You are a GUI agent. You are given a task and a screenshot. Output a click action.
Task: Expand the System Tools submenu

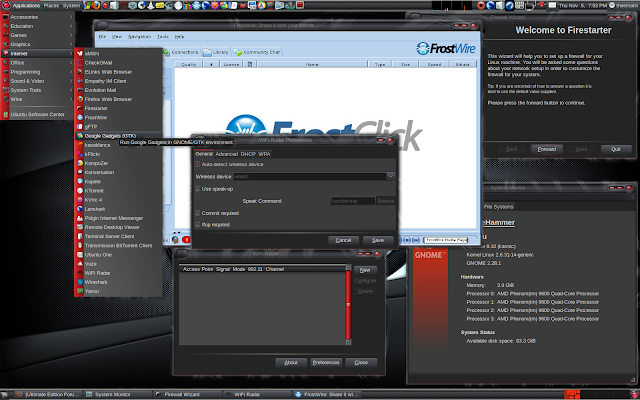38,90
